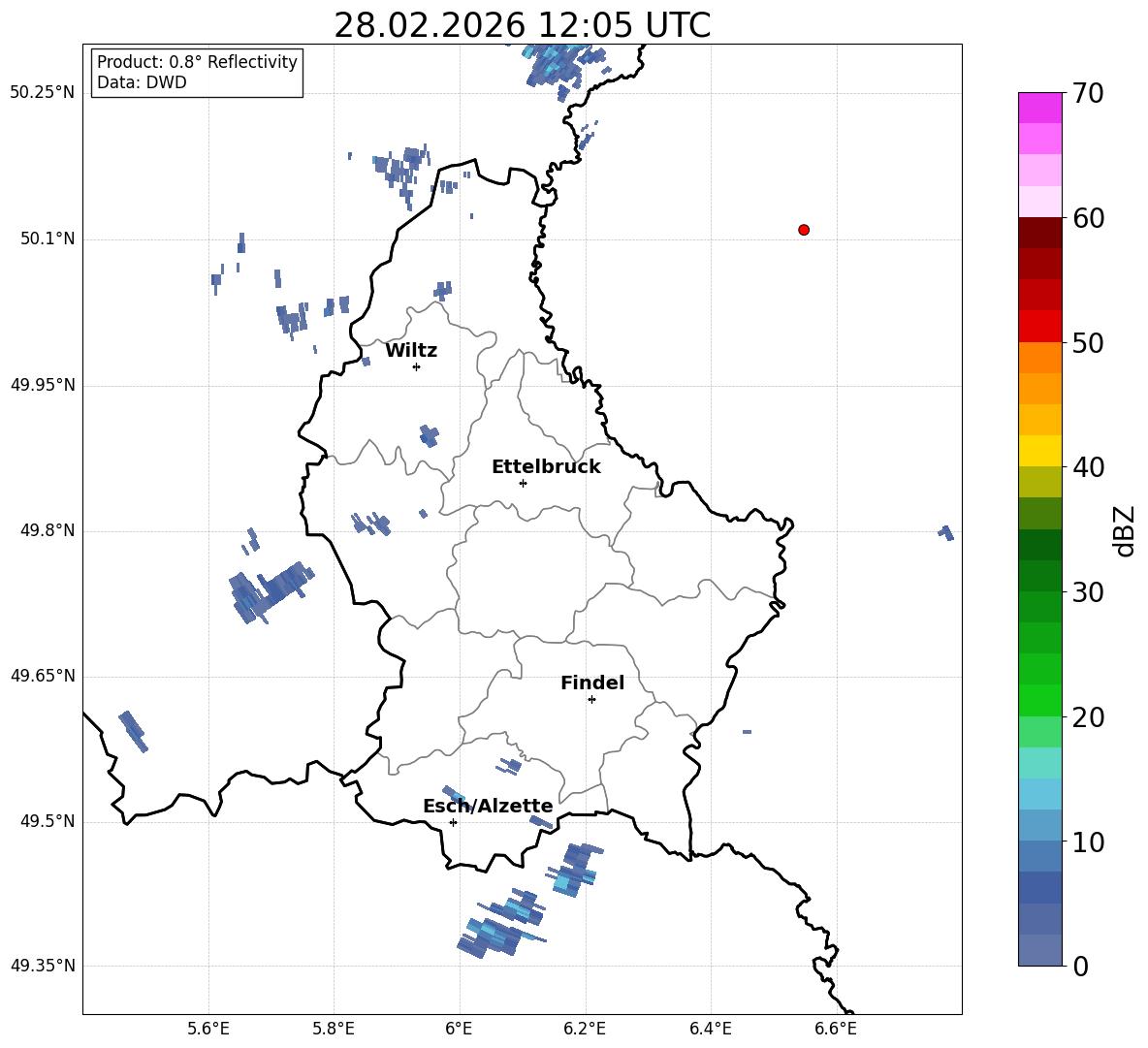
Task: Click the cross marker below Ettelbruck
Action: pyautogui.click(x=523, y=483)
